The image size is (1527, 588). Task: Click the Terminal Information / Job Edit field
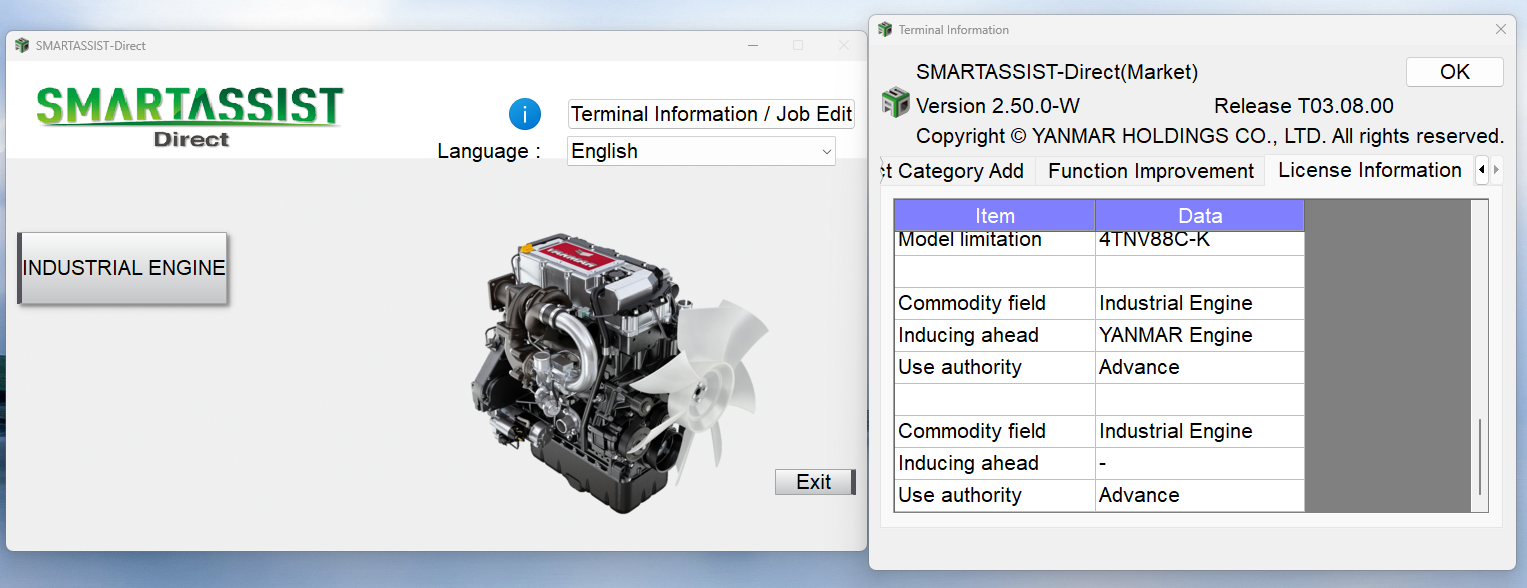pos(710,113)
